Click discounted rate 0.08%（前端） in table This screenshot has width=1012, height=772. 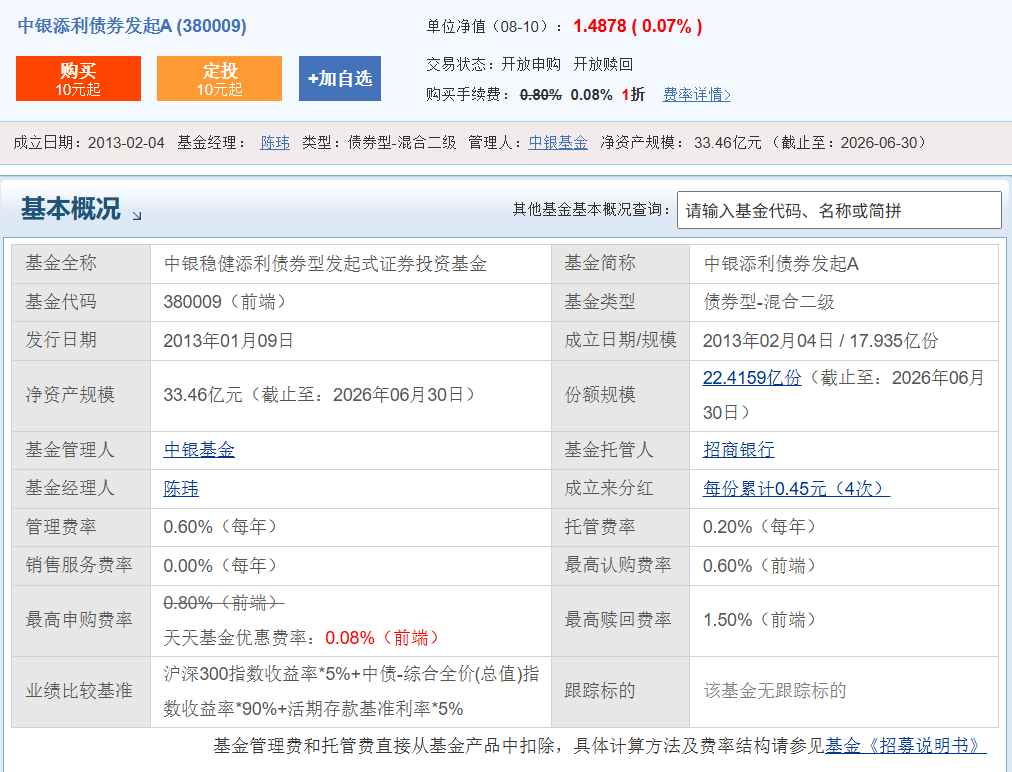click(383, 638)
